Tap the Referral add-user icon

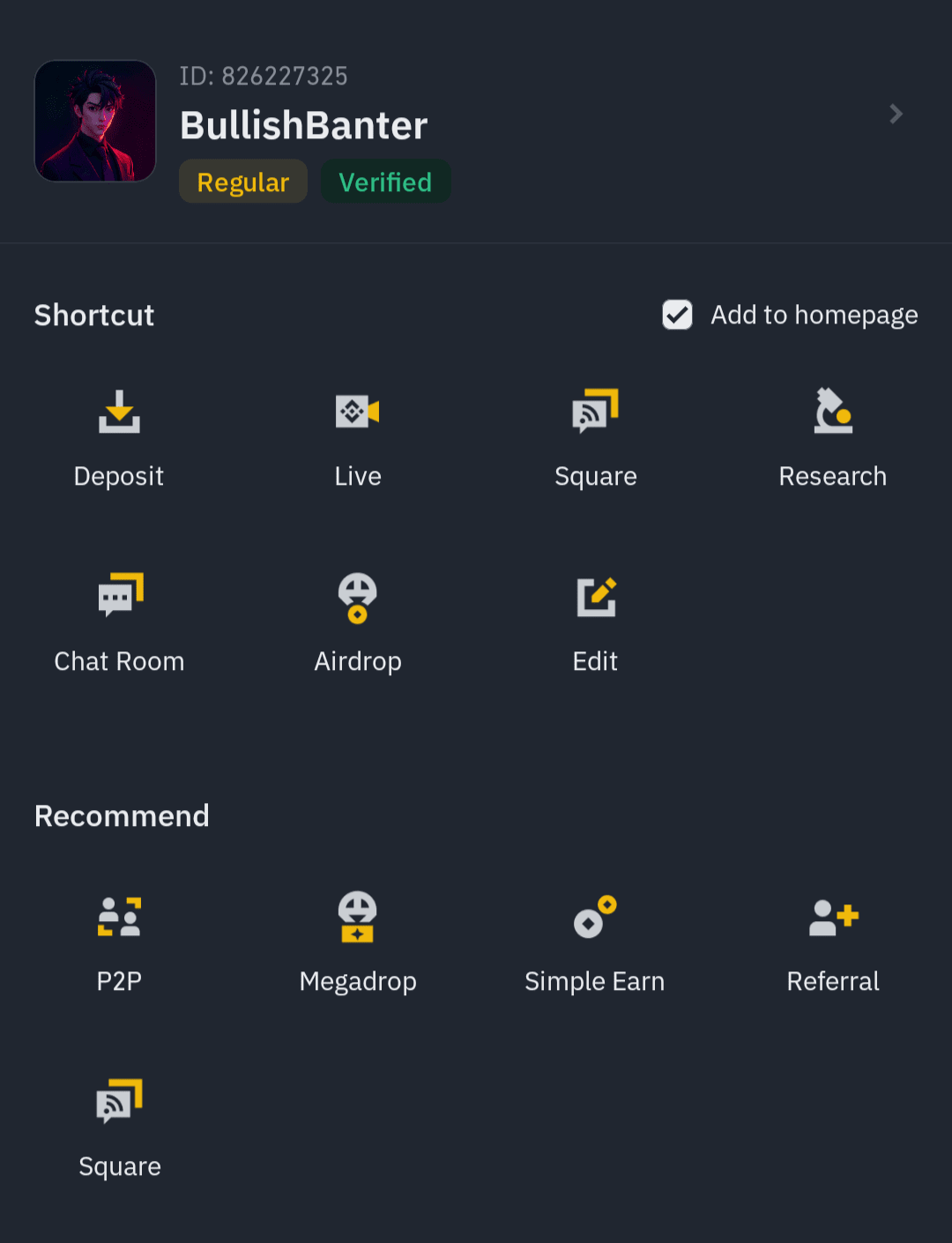click(x=833, y=917)
